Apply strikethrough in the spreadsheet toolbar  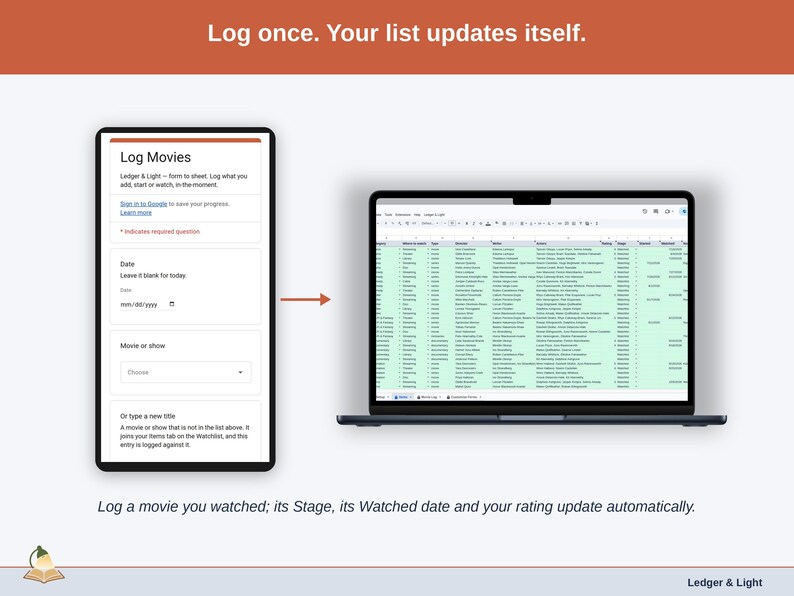pos(481,223)
